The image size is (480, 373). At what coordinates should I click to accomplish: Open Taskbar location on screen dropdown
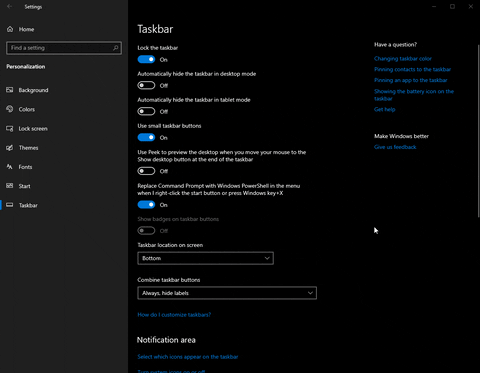point(205,258)
